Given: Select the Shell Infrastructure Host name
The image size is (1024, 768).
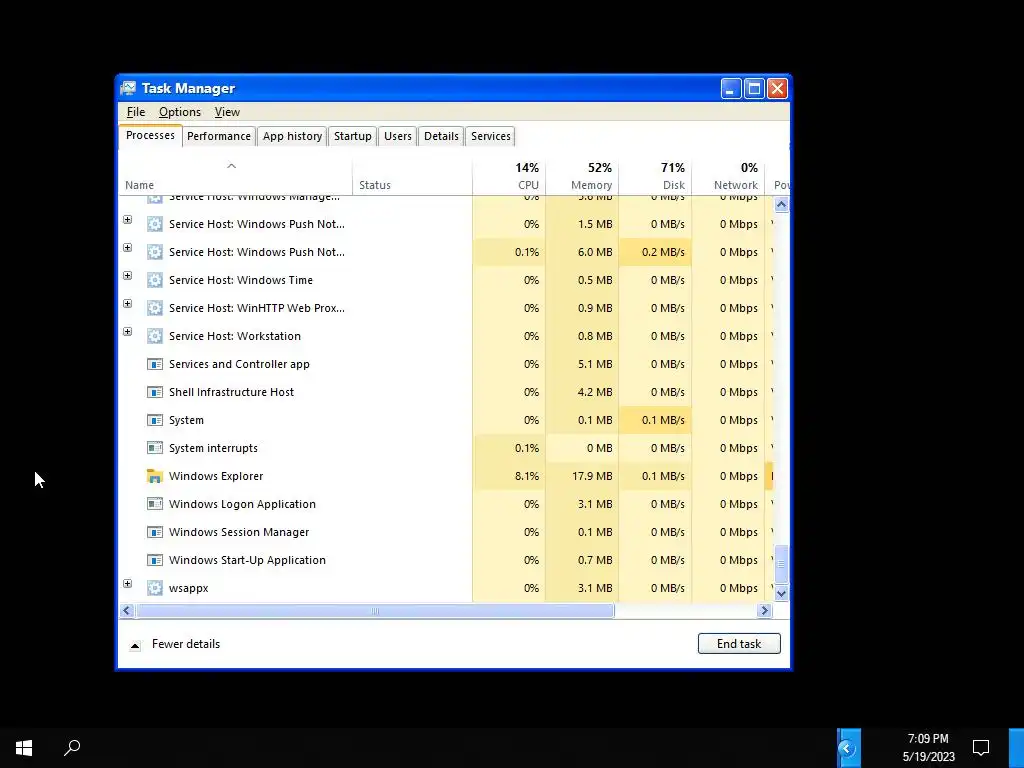Looking at the screenshot, I should pos(231,392).
